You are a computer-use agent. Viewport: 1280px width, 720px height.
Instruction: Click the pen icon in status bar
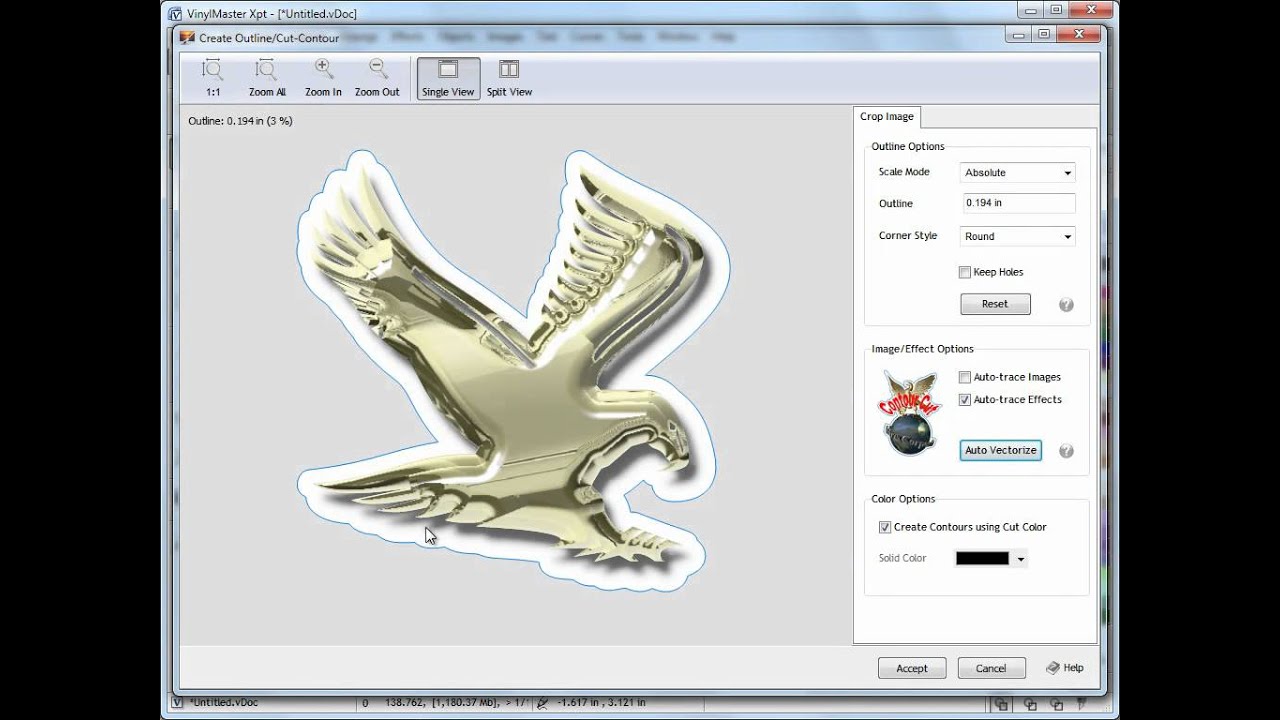[x=543, y=703]
